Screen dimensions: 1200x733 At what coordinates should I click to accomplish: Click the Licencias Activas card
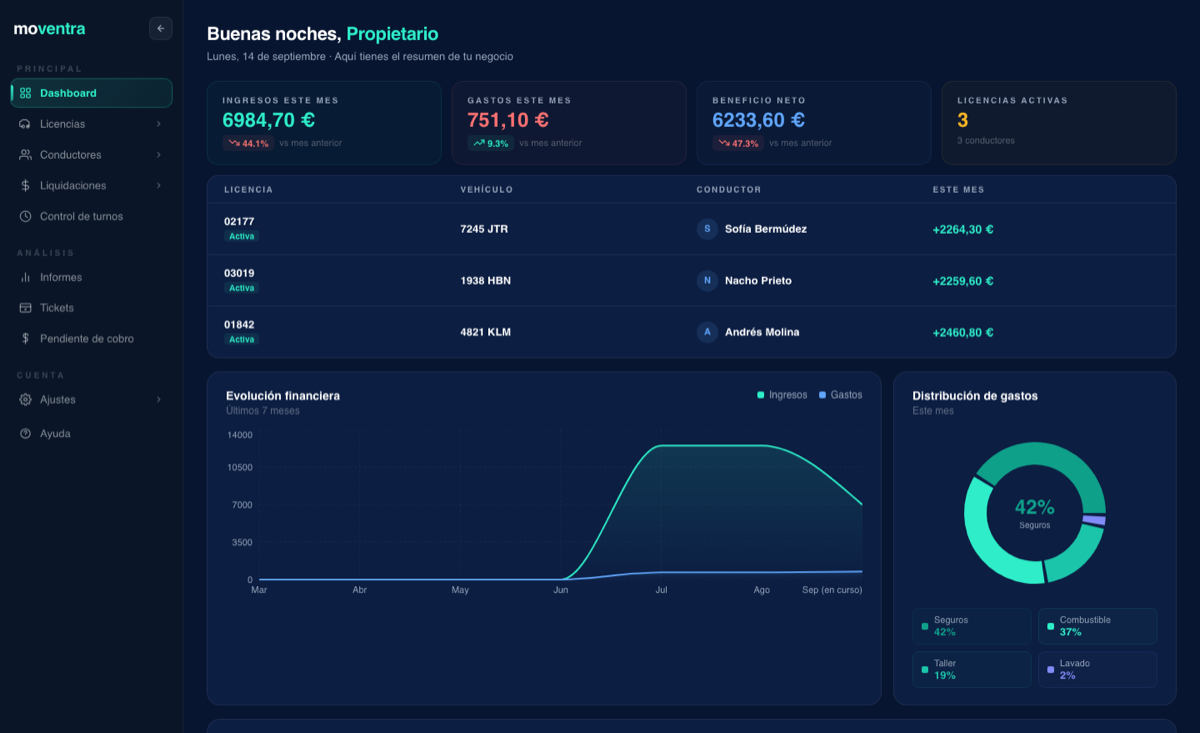coord(1059,123)
